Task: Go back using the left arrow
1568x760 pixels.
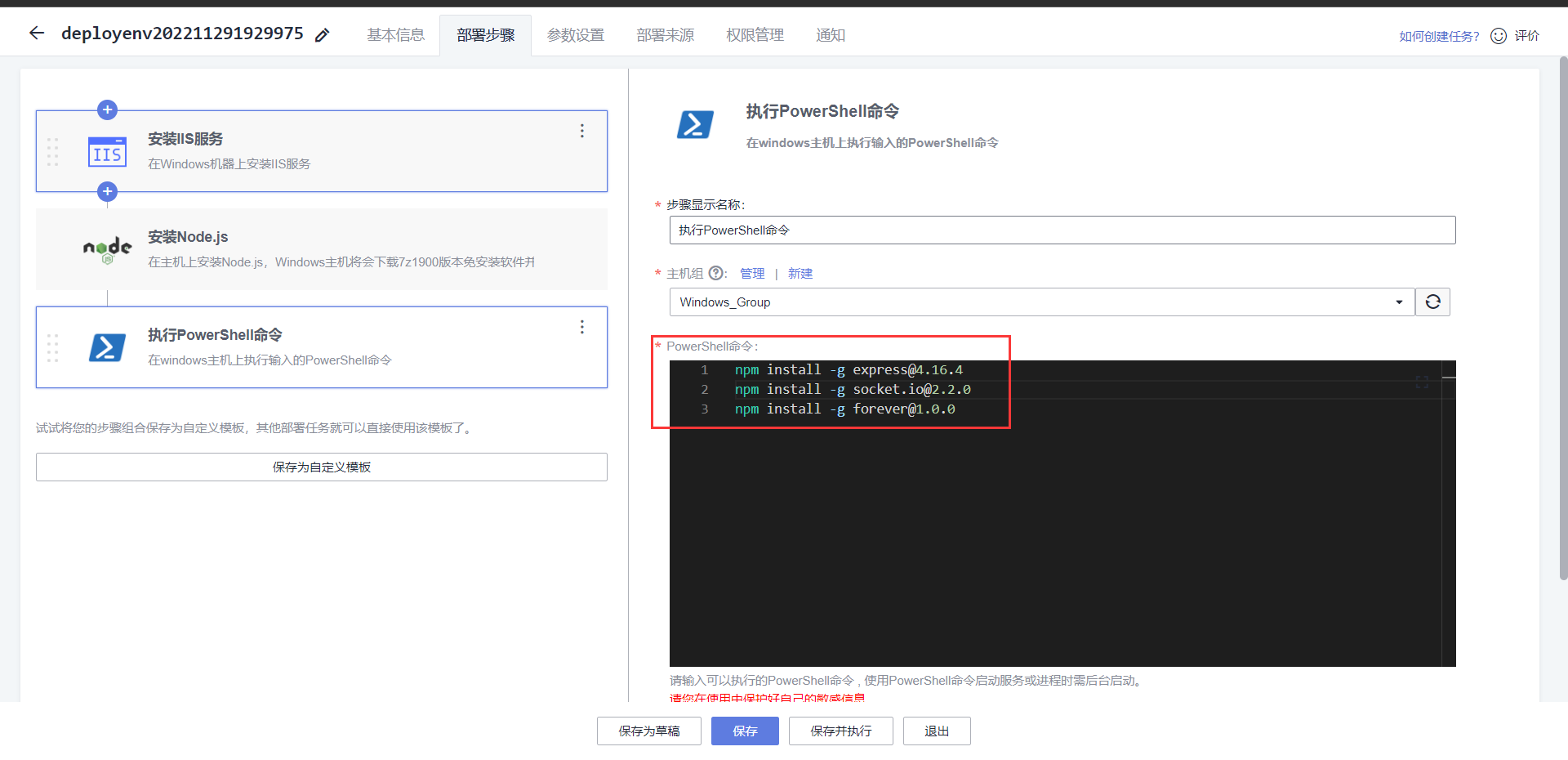Action: click(37, 34)
